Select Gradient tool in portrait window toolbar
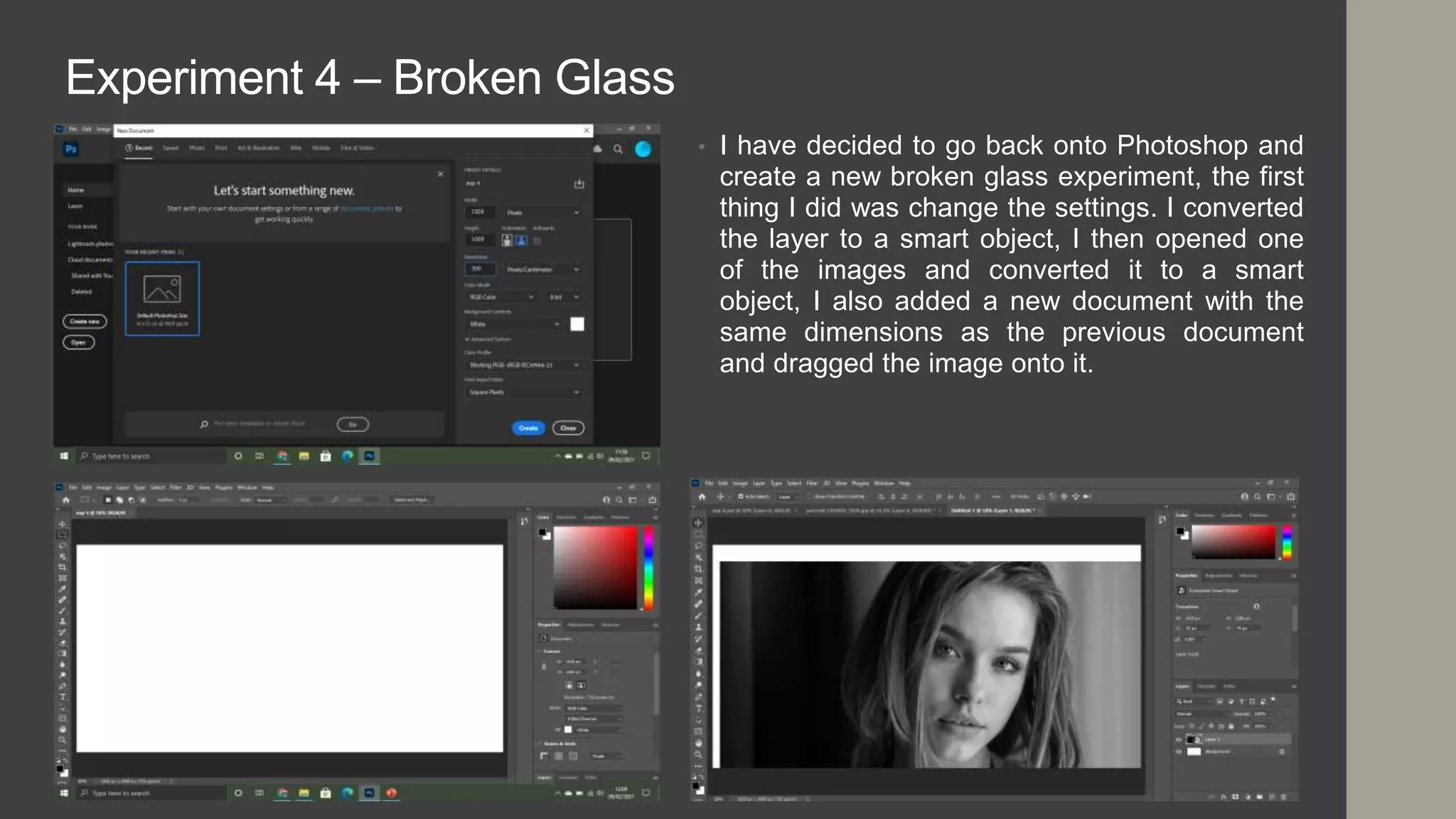This screenshot has height=819, width=1456. coord(698,662)
